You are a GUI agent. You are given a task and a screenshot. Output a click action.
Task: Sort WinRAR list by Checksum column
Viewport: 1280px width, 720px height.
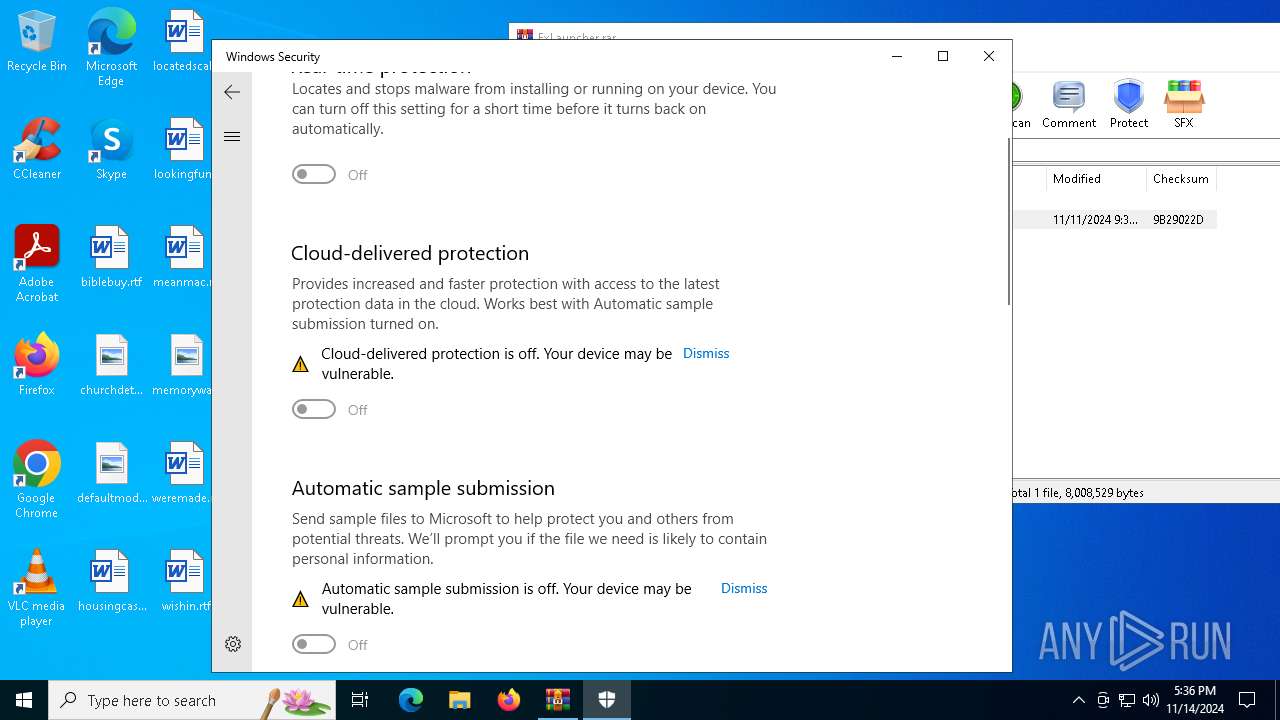tap(1181, 179)
